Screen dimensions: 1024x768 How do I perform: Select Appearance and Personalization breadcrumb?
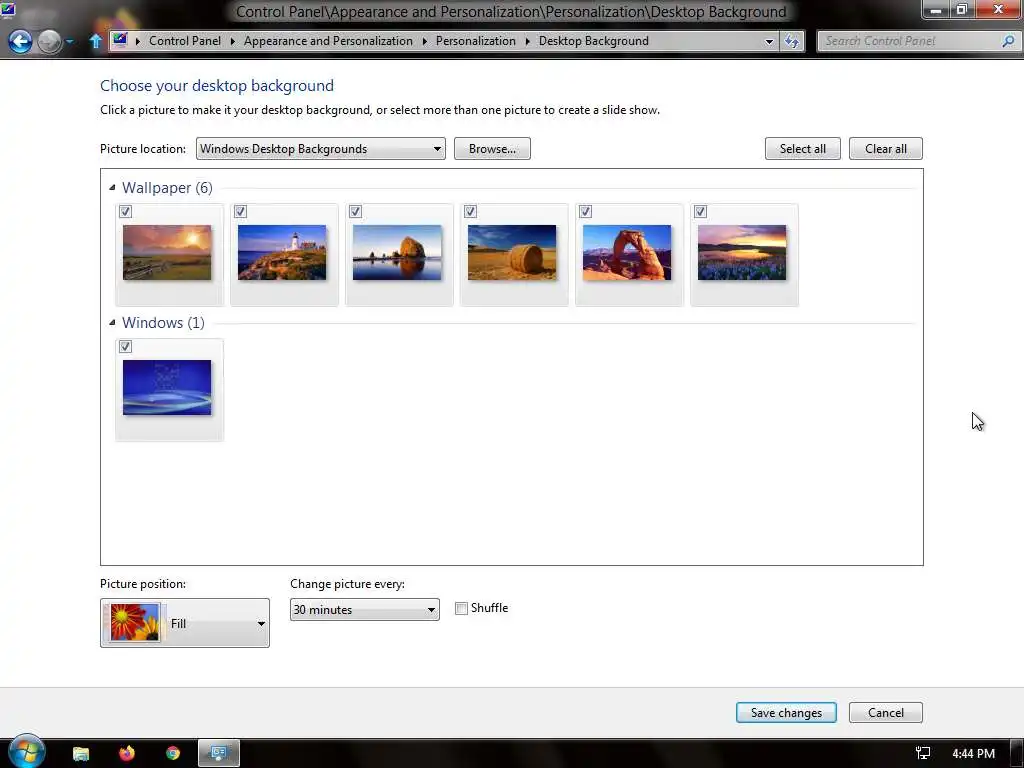(x=328, y=40)
